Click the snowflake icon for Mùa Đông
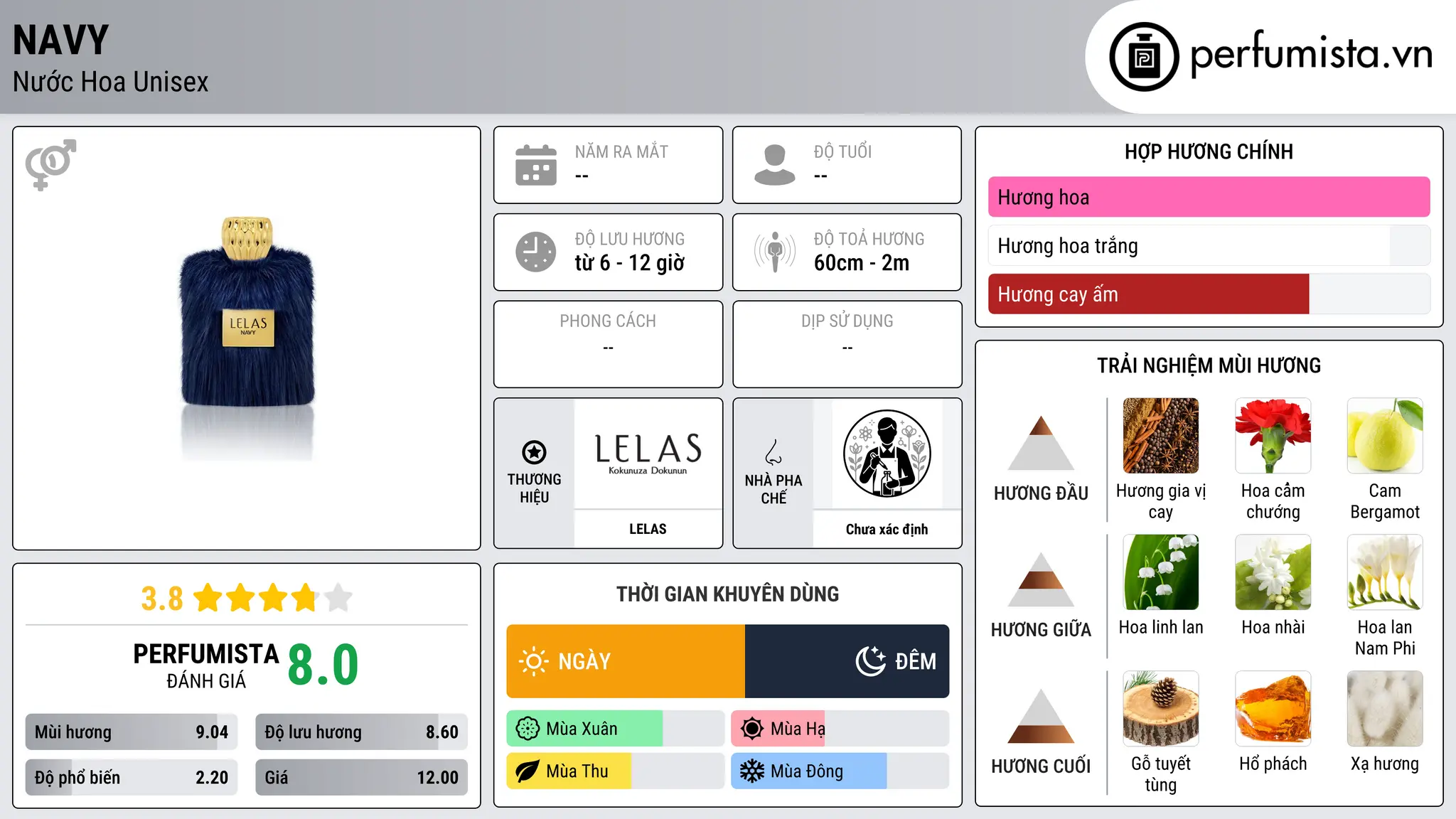 (x=752, y=771)
